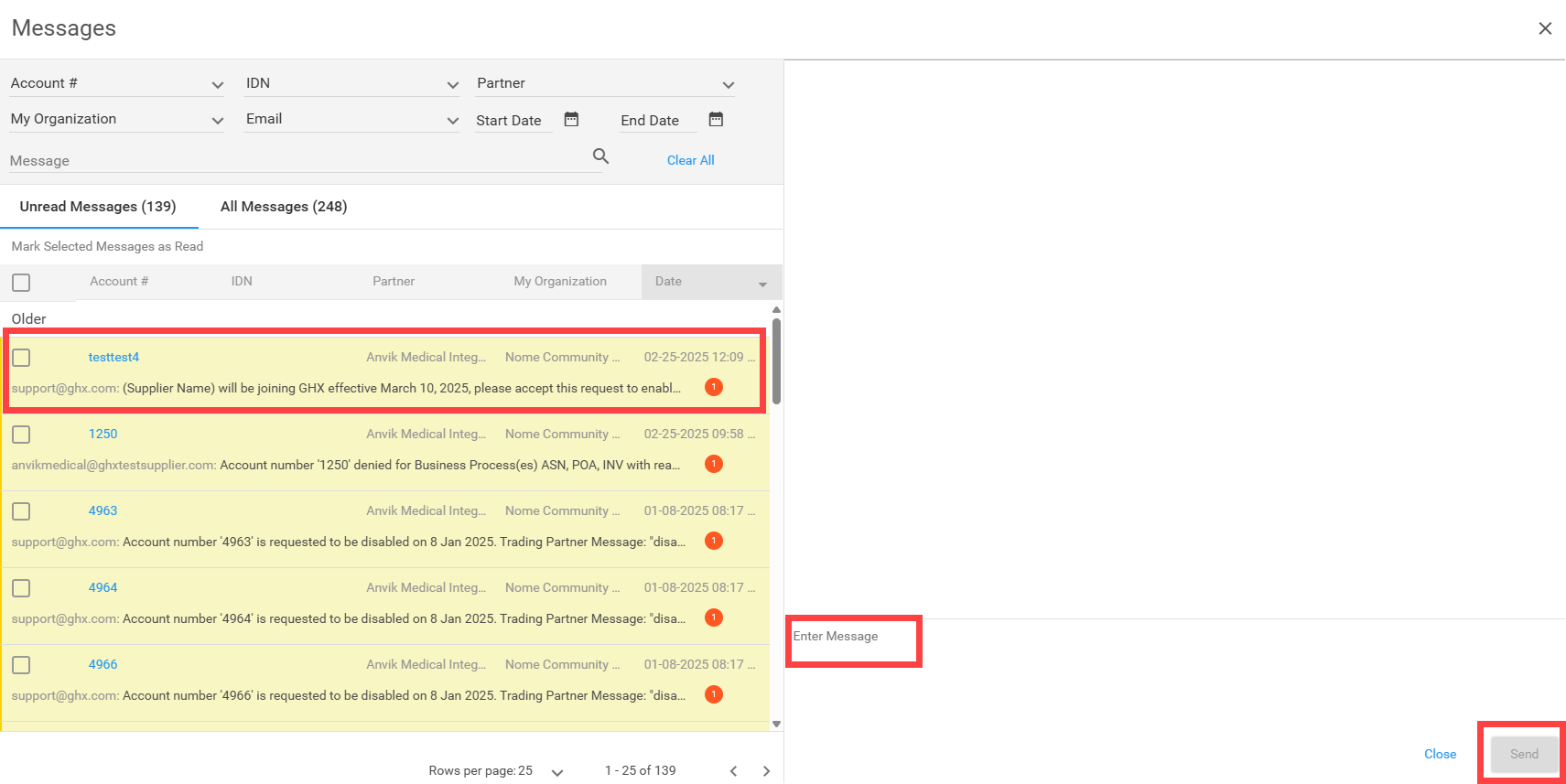Click the 'Older' group heading

pos(28,318)
